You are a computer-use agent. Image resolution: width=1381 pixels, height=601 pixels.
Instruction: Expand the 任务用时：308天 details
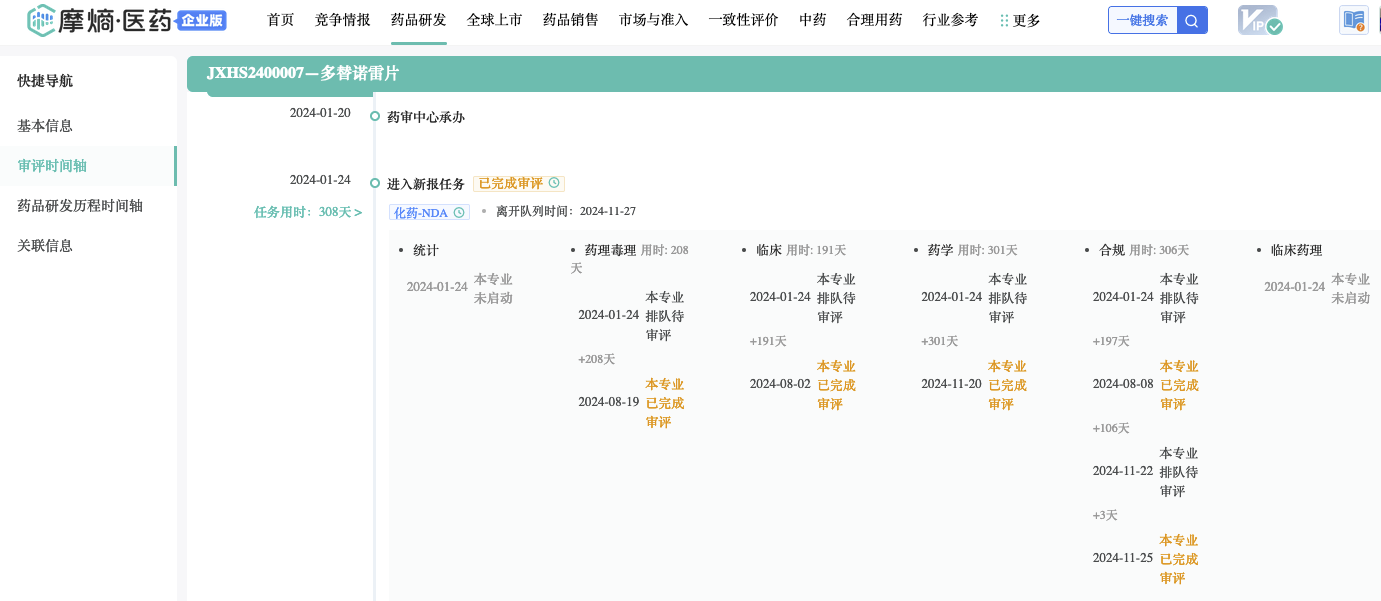point(308,212)
